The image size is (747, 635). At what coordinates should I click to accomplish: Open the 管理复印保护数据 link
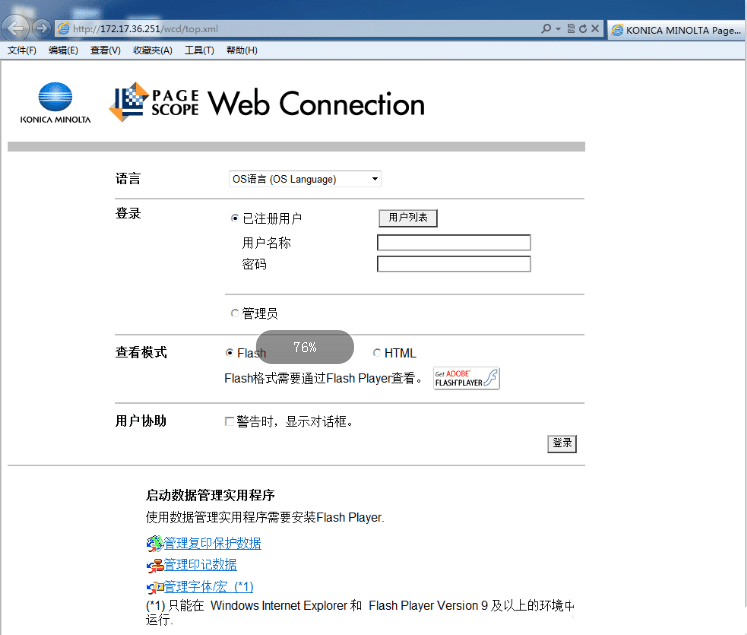[x=212, y=543]
